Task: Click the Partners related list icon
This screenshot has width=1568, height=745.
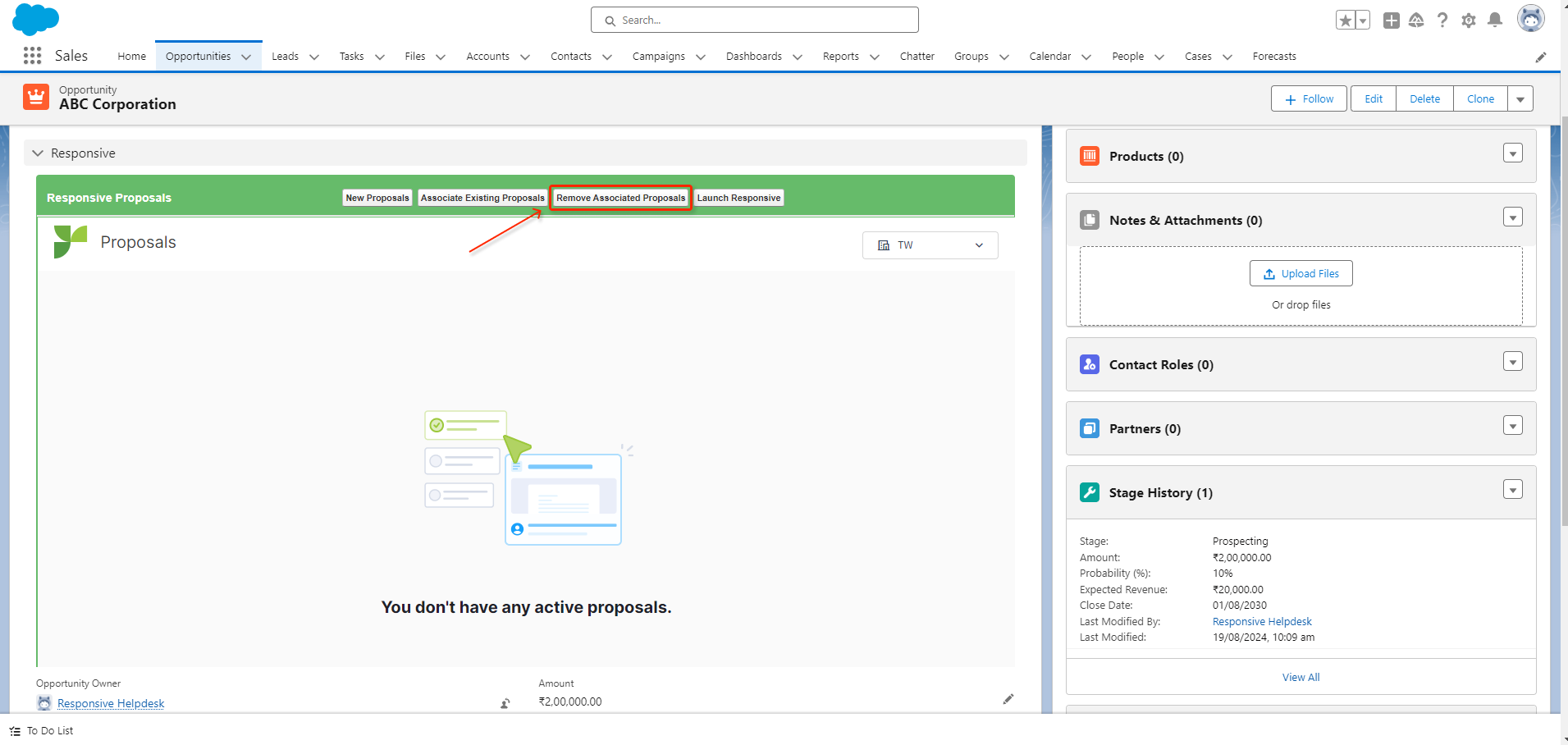Action: [x=1090, y=428]
